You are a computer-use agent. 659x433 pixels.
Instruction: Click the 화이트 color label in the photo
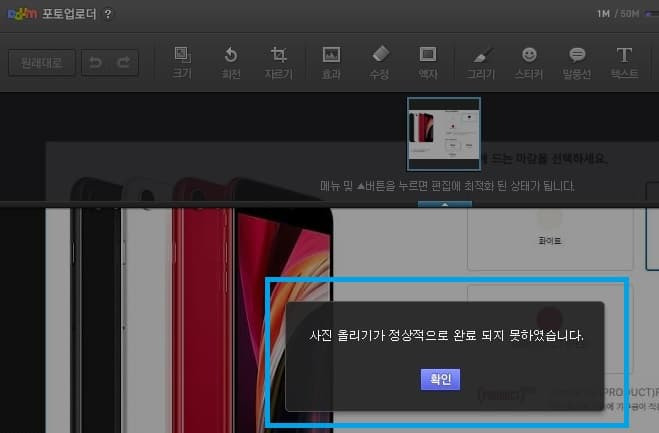(550, 241)
